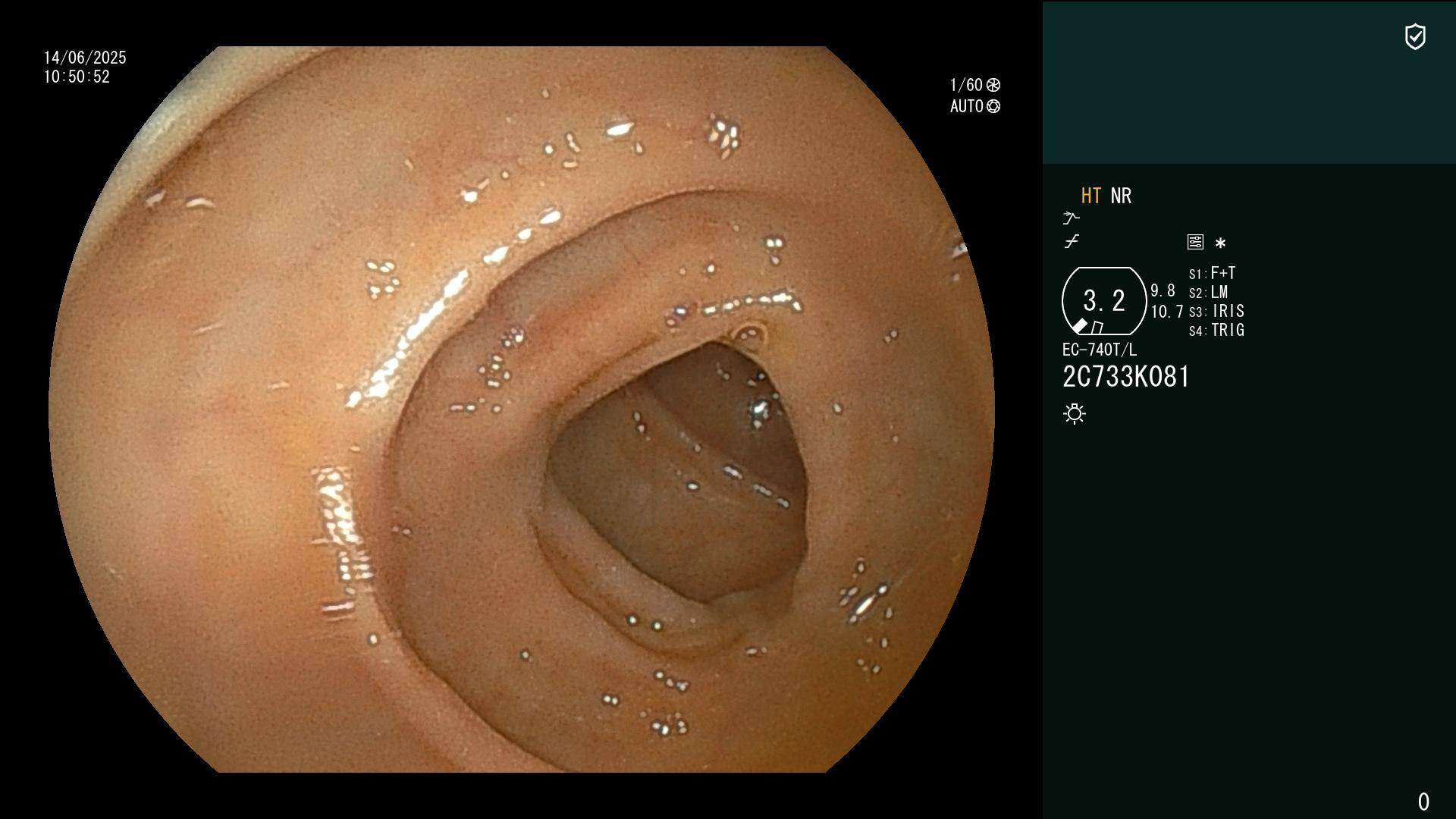1456x819 pixels.
Task: Click the shield checkmark icon
Action: point(1415,36)
